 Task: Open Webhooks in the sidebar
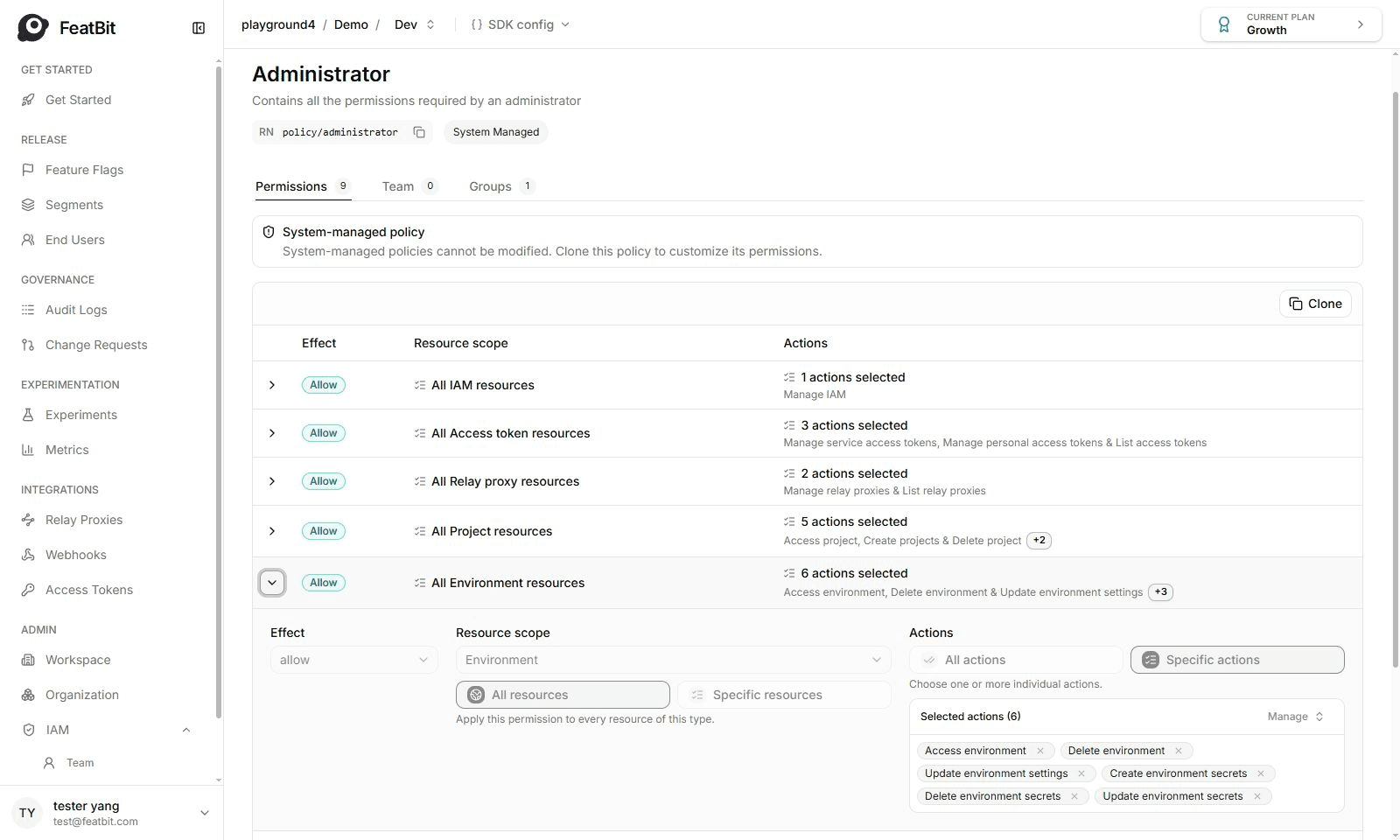pyautogui.click(x=76, y=555)
